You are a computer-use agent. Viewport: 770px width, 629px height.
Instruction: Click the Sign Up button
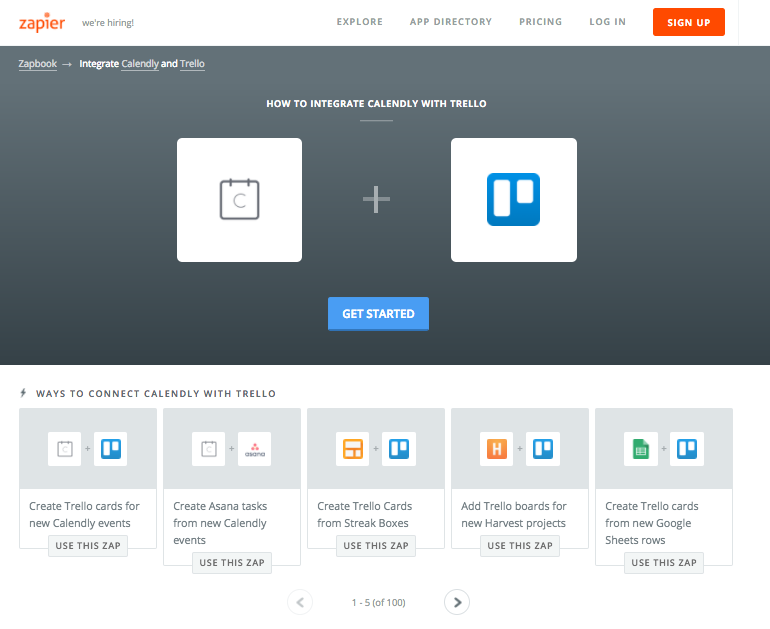pyautogui.click(x=688, y=22)
